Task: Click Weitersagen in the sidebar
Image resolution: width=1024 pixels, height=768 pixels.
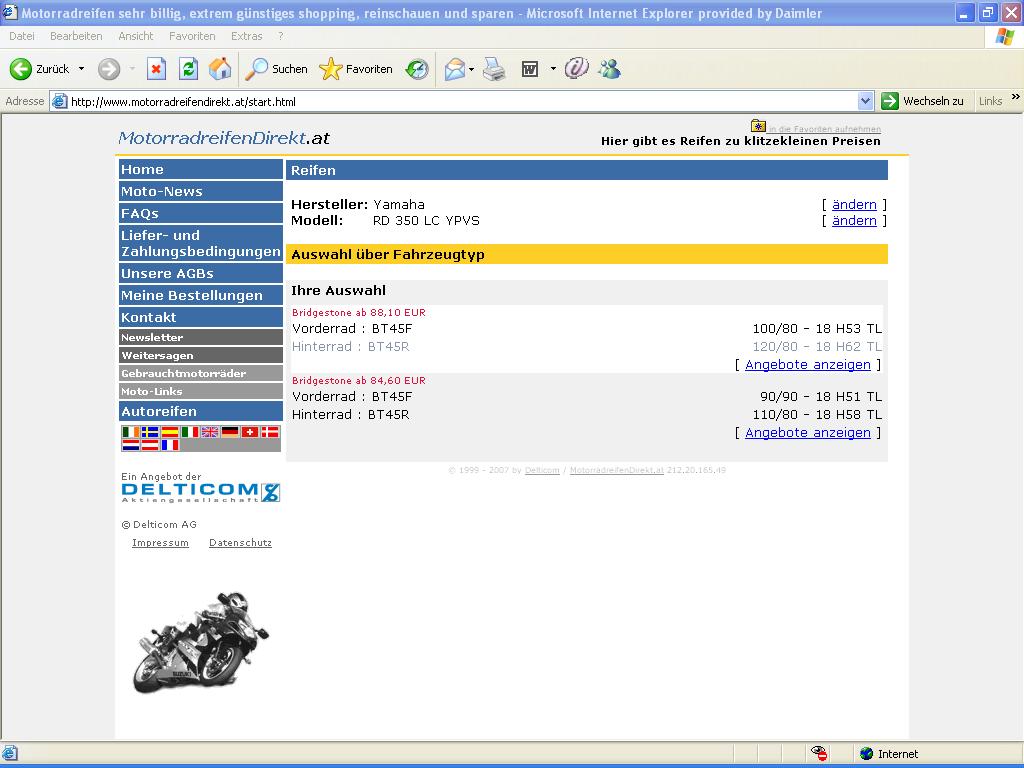Action: click(200, 355)
